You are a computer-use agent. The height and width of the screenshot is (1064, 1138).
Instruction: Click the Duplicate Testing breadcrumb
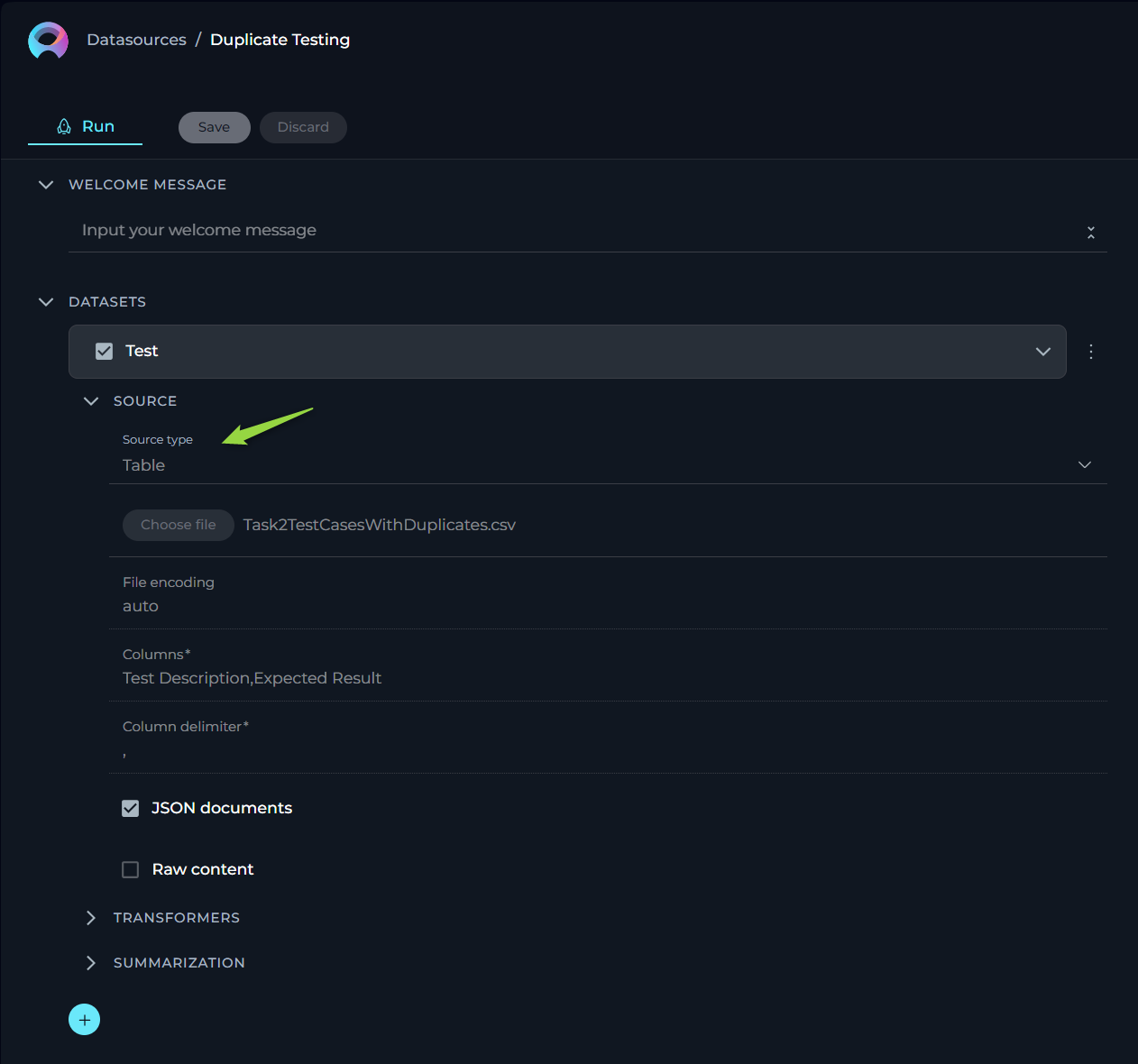tap(280, 40)
